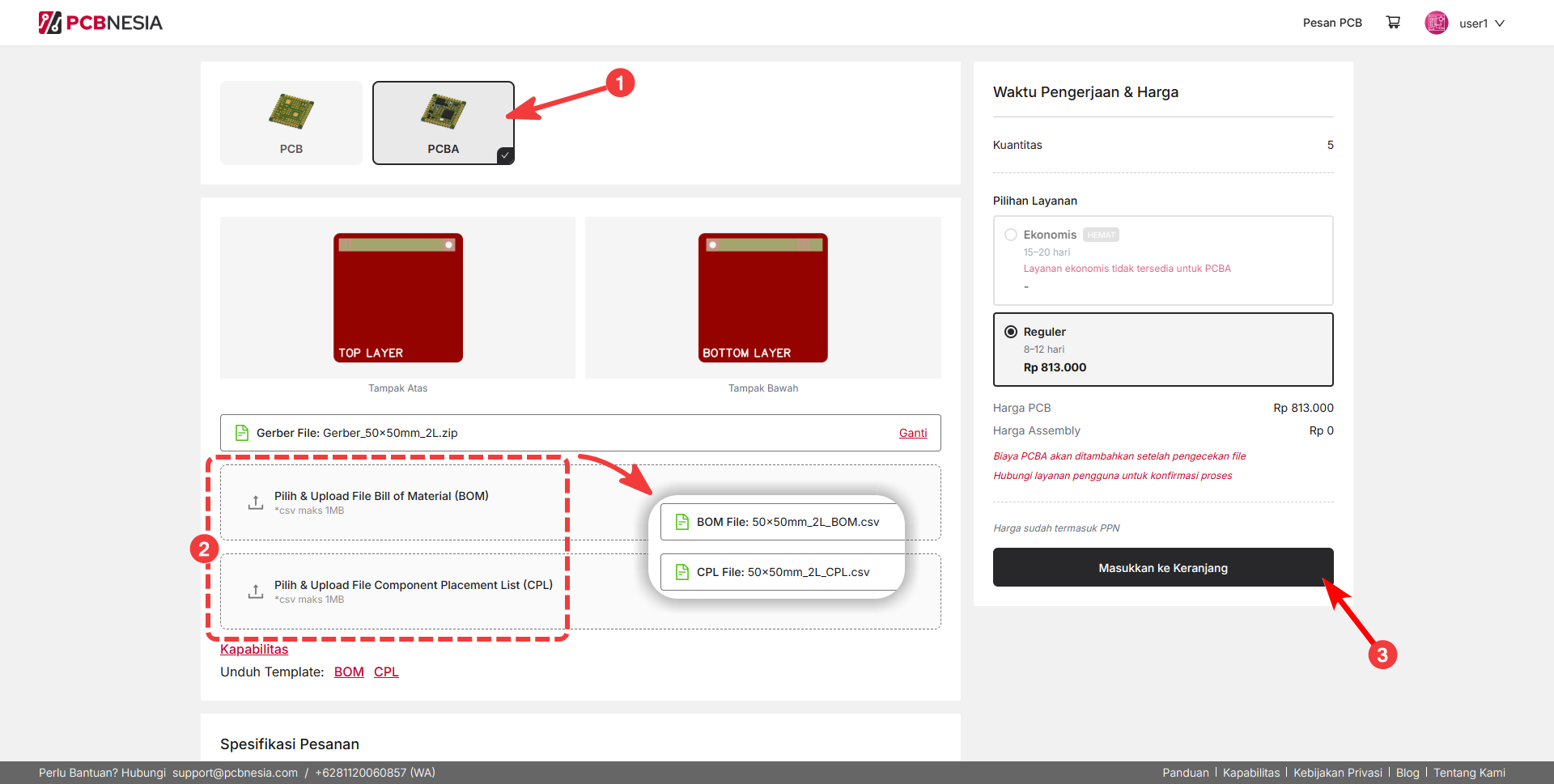The image size is (1554, 784).
Task: Select the PCBA product tab
Action: [x=444, y=123]
